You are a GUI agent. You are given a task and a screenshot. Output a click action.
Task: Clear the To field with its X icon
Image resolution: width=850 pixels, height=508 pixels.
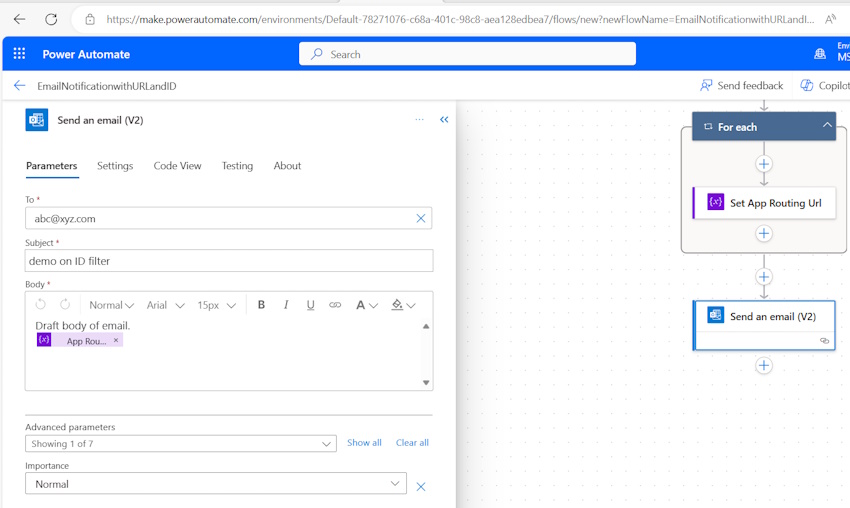pyautogui.click(x=421, y=218)
